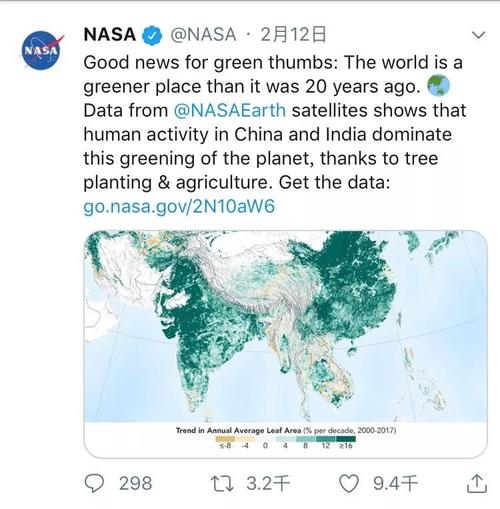
Task: Click the NASA profile avatar logo
Action: point(41,50)
